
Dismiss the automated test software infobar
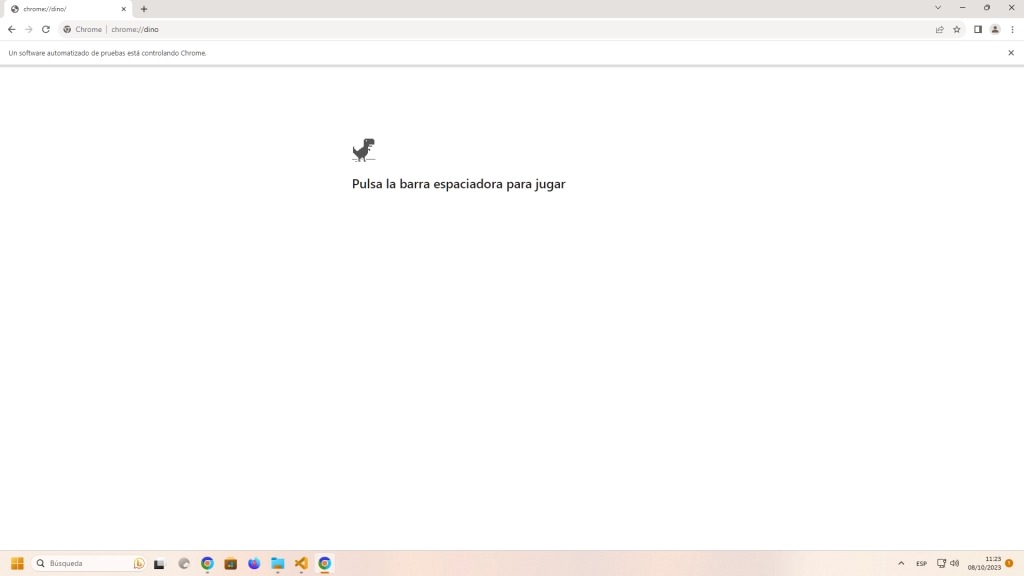pos(1010,53)
